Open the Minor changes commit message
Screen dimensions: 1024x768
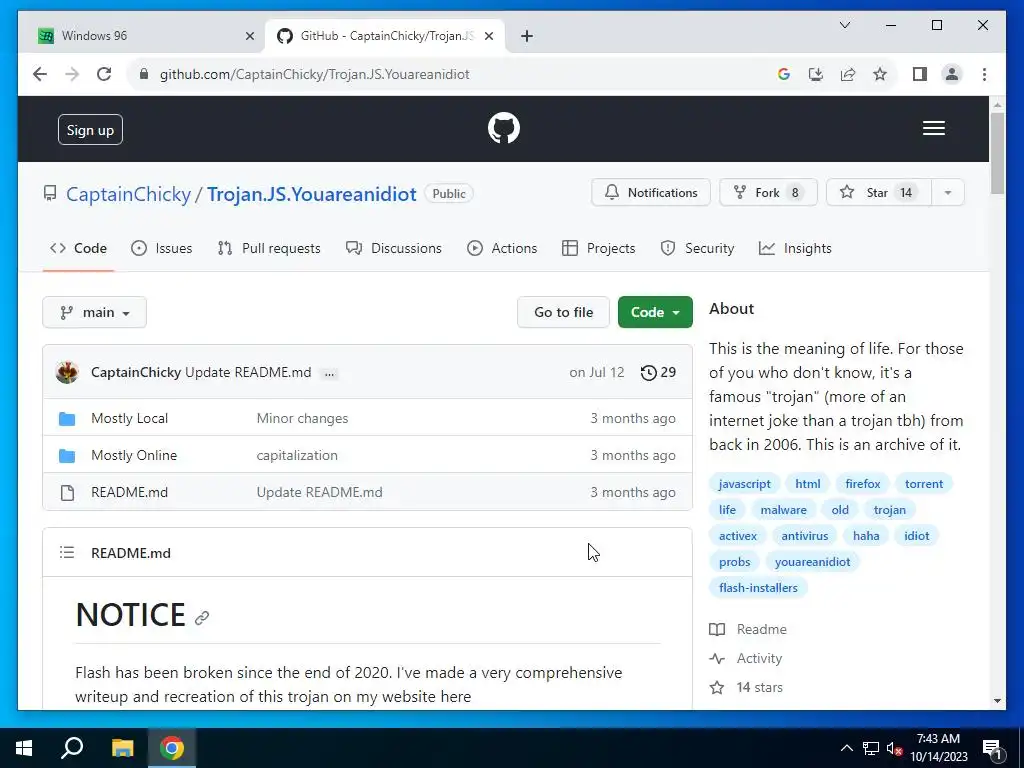coord(302,419)
